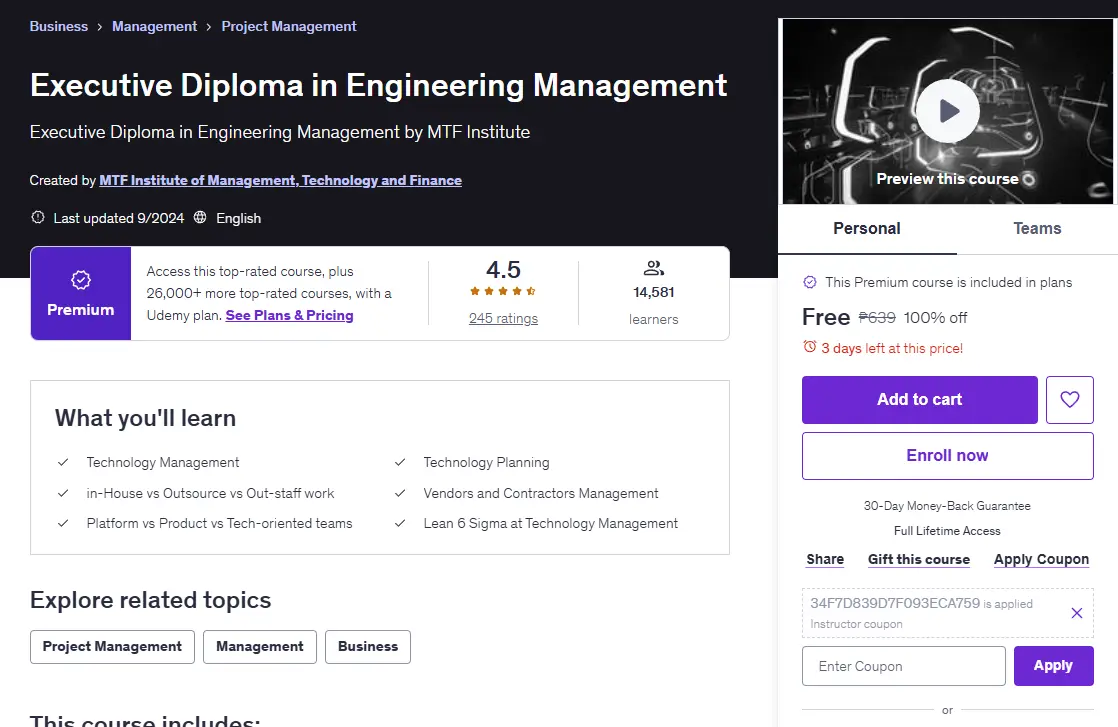Open the Project Management breadcrumb link
This screenshot has width=1118, height=727.
coord(289,26)
